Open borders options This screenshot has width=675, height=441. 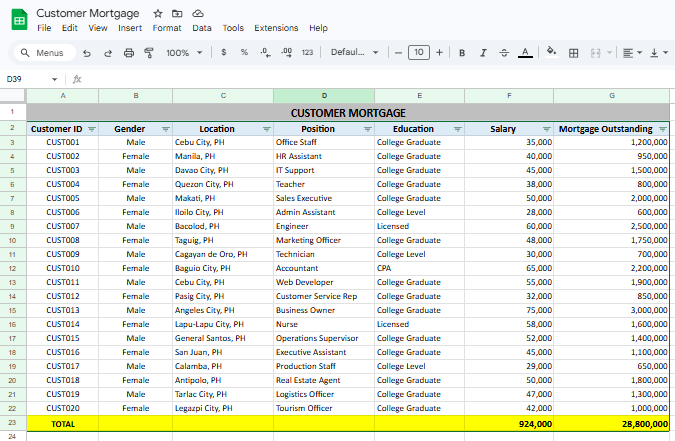(573, 53)
